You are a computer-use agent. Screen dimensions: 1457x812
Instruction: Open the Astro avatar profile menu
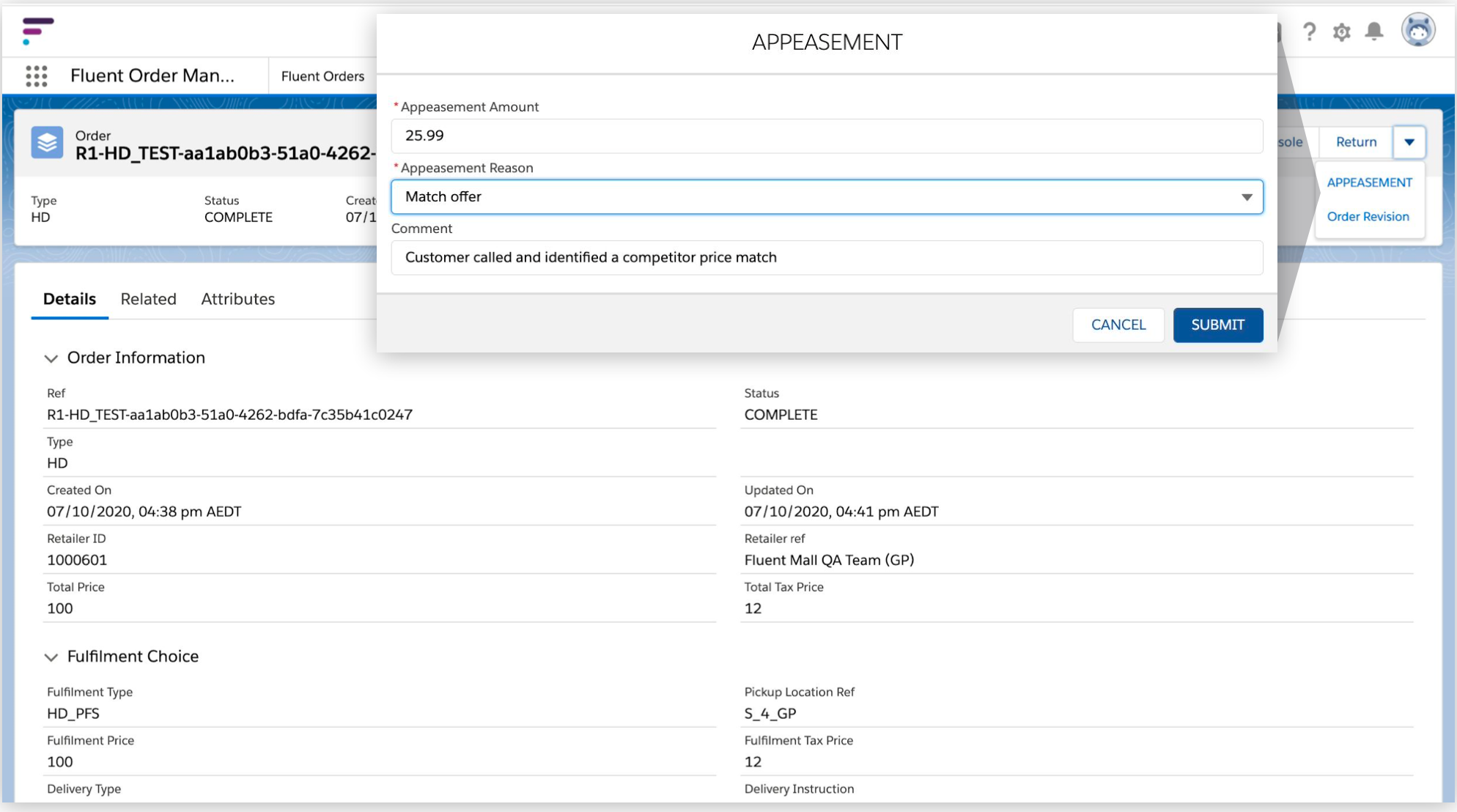(1419, 30)
